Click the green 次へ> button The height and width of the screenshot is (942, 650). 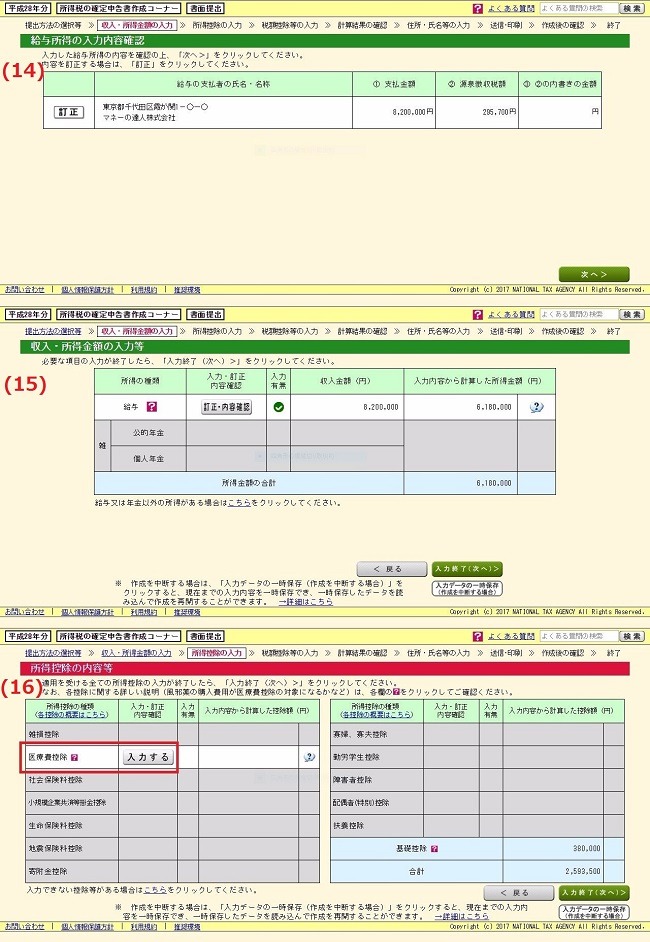click(594, 274)
